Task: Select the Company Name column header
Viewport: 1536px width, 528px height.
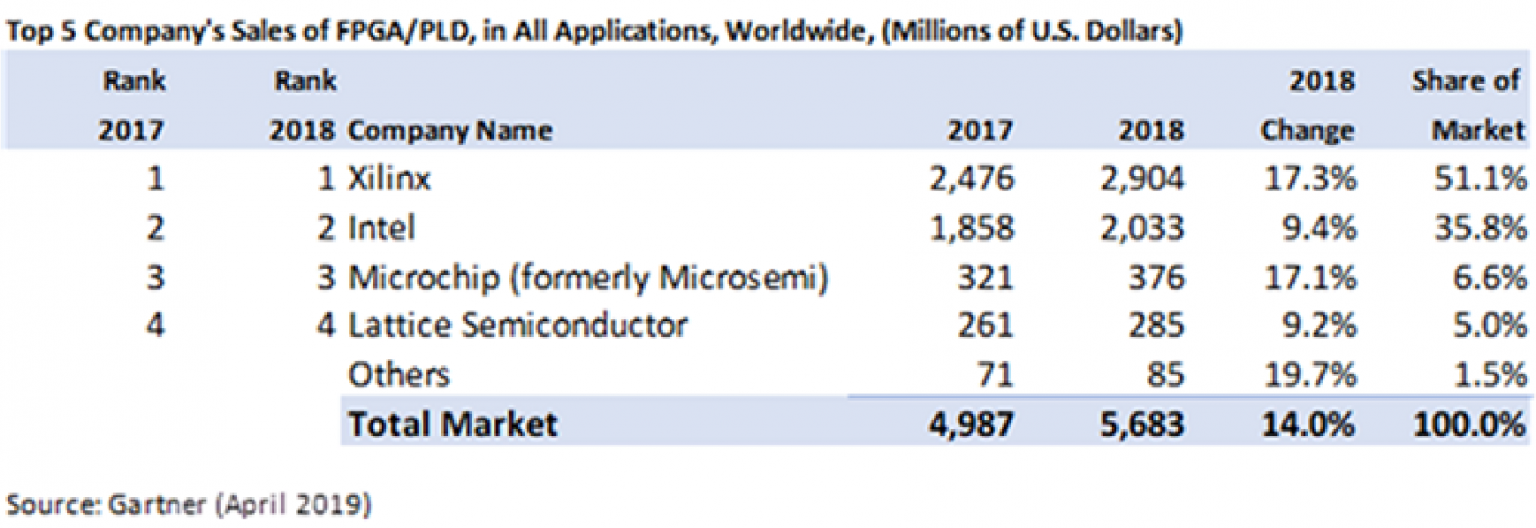Action: (x=449, y=131)
